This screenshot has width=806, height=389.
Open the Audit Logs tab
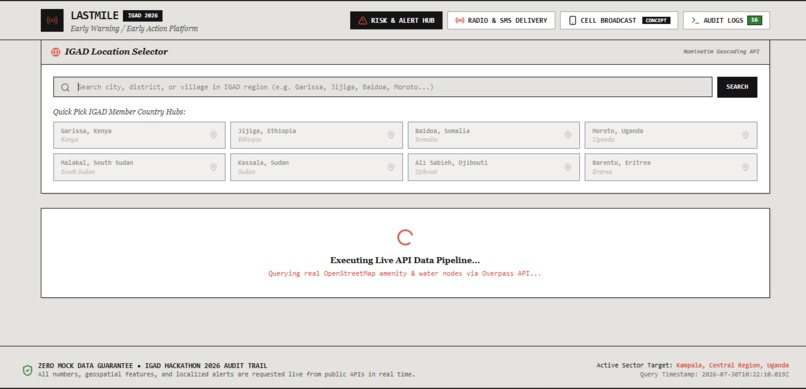[x=726, y=21]
